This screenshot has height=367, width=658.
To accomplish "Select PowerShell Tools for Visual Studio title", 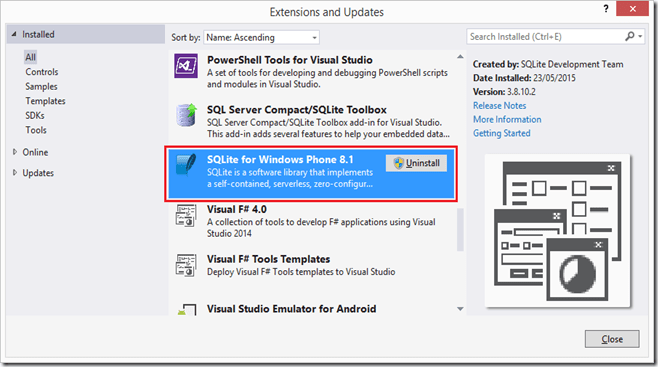I will point(290,60).
